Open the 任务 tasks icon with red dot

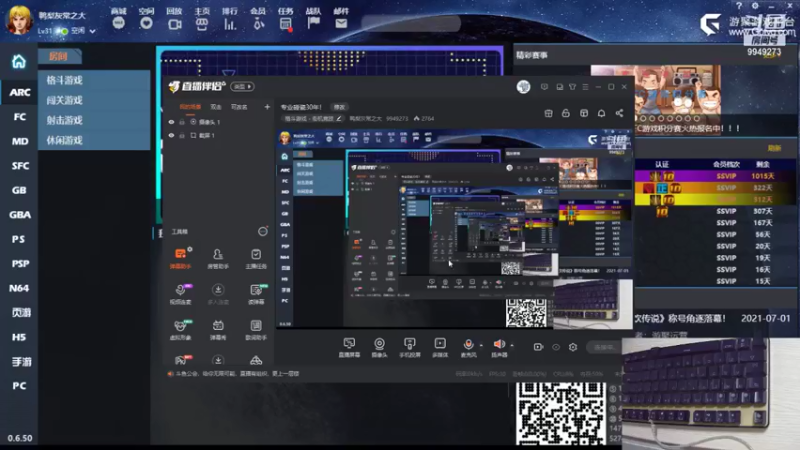[286, 23]
